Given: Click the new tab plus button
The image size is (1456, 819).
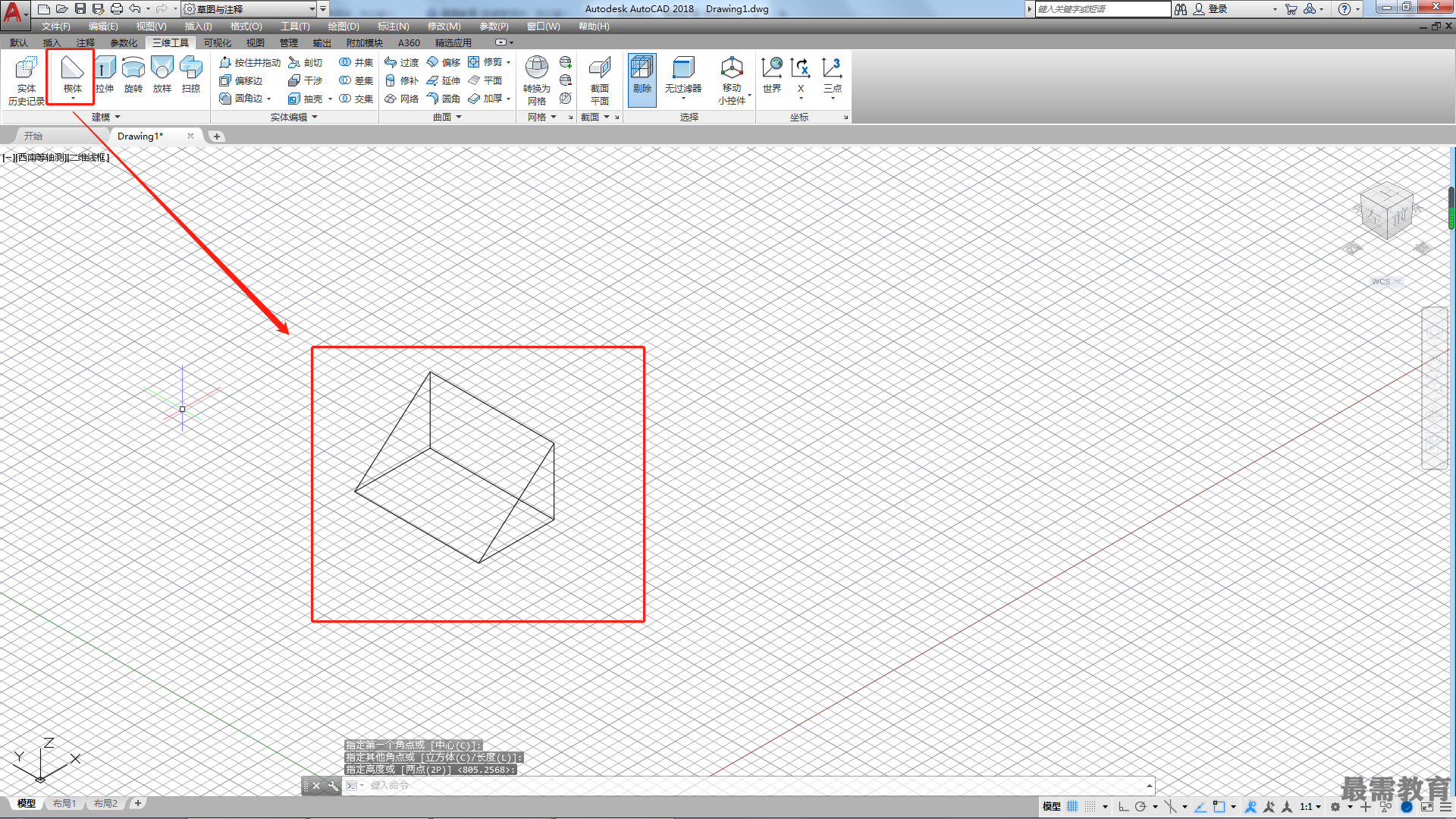Looking at the screenshot, I should click(217, 136).
